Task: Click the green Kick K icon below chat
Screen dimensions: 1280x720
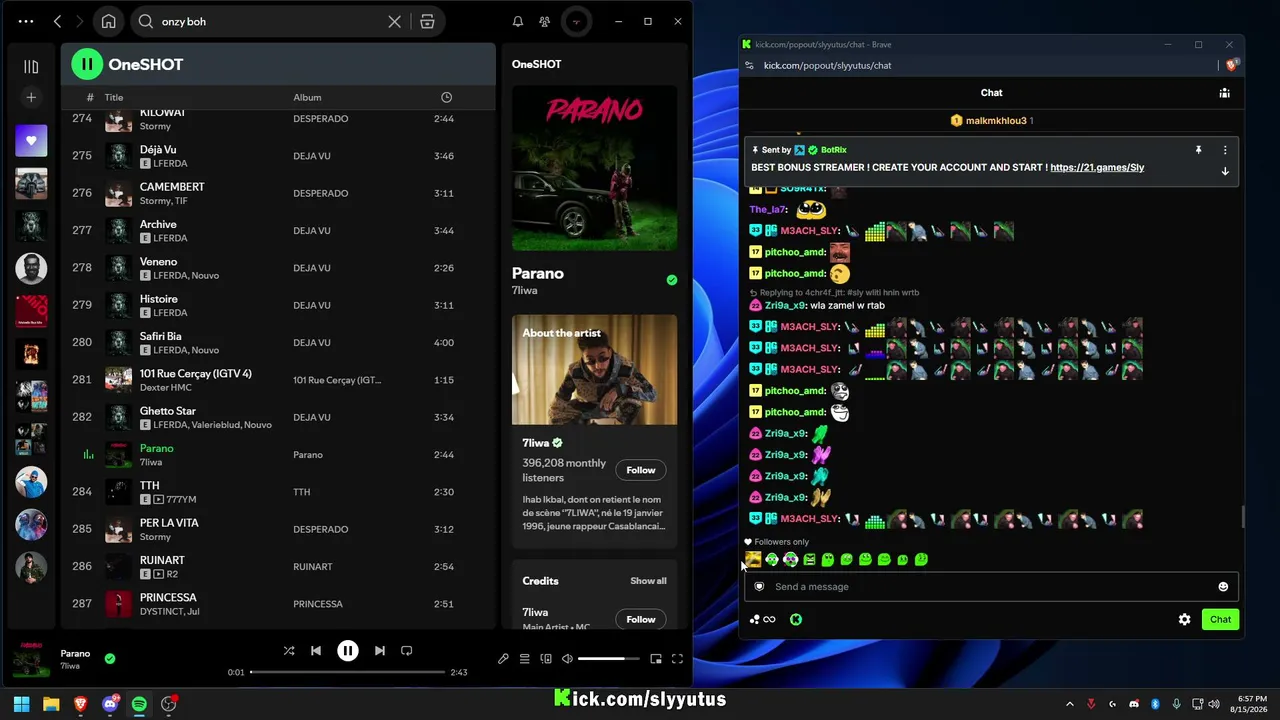Action: point(796,620)
